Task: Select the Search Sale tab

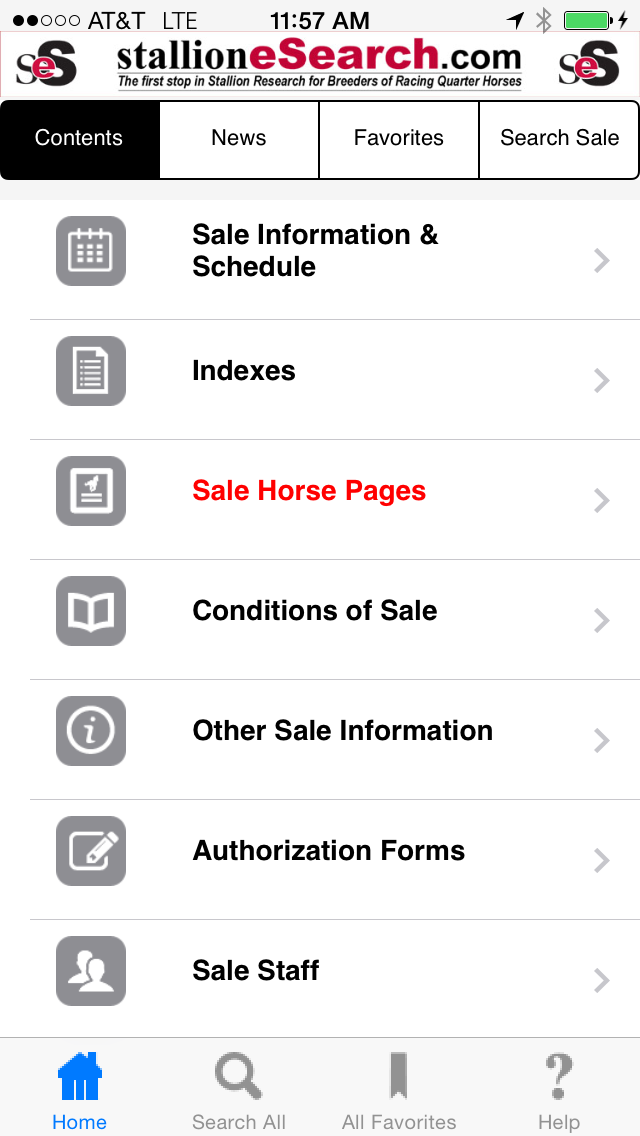Action: [559, 139]
